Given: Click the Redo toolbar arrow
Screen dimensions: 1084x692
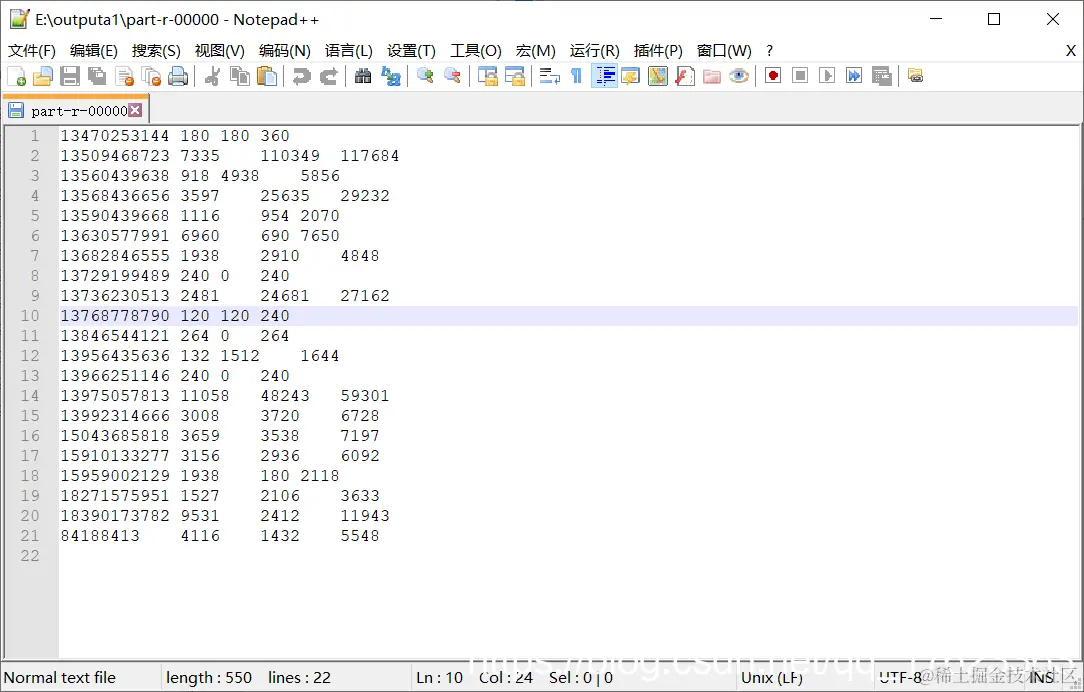Looking at the screenshot, I should coord(328,76).
